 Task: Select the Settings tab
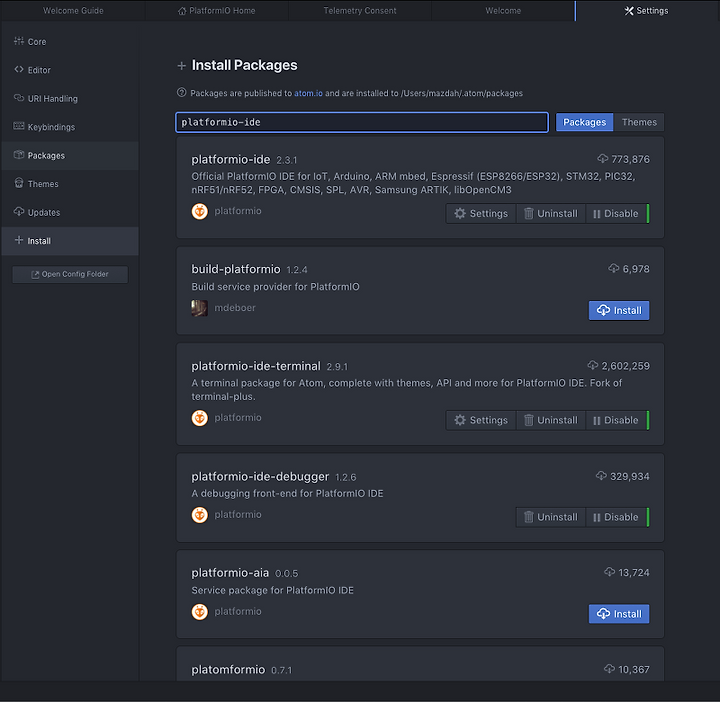pyautogui.click(x=647, y=11)
